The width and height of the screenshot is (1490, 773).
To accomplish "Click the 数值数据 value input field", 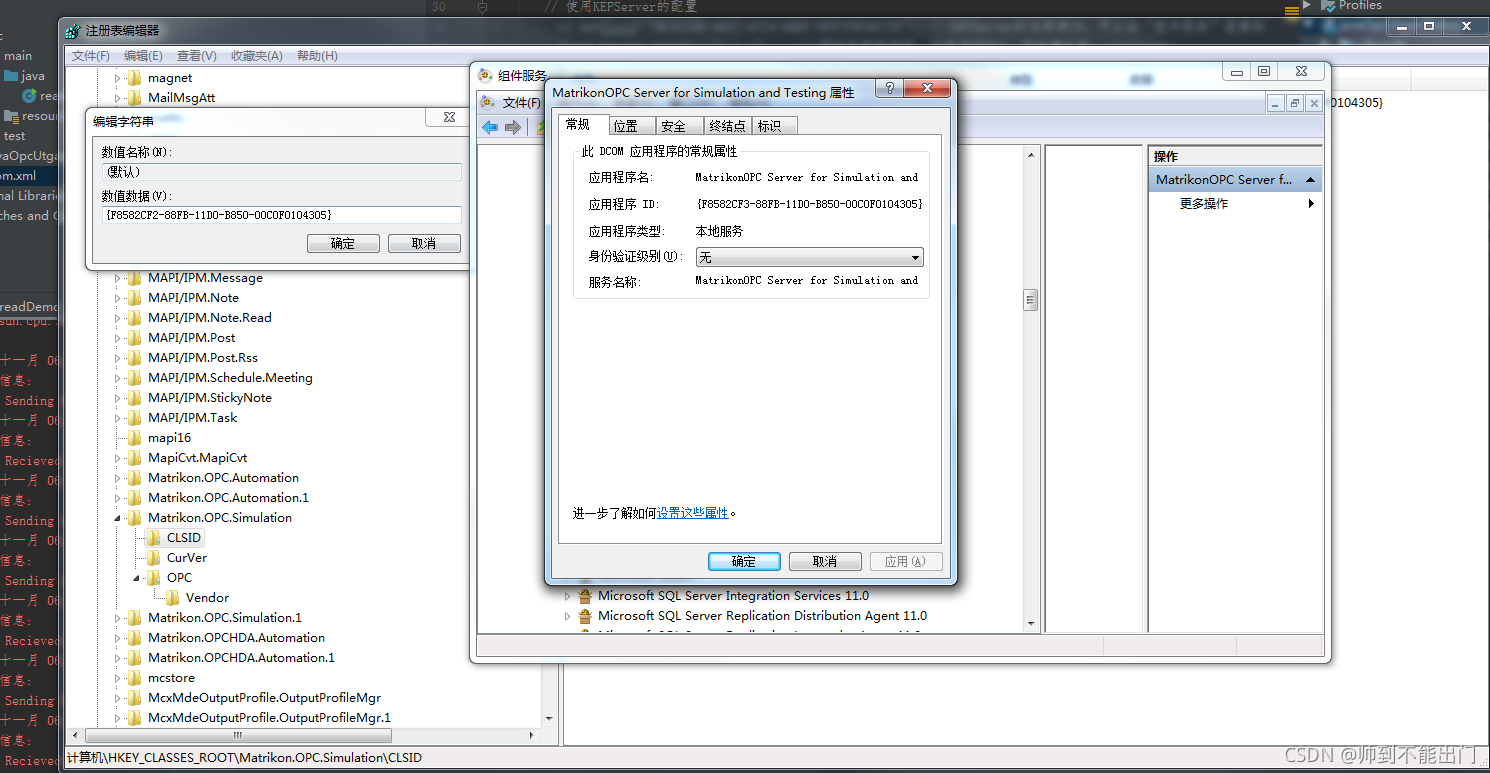I will pos(281,215).
